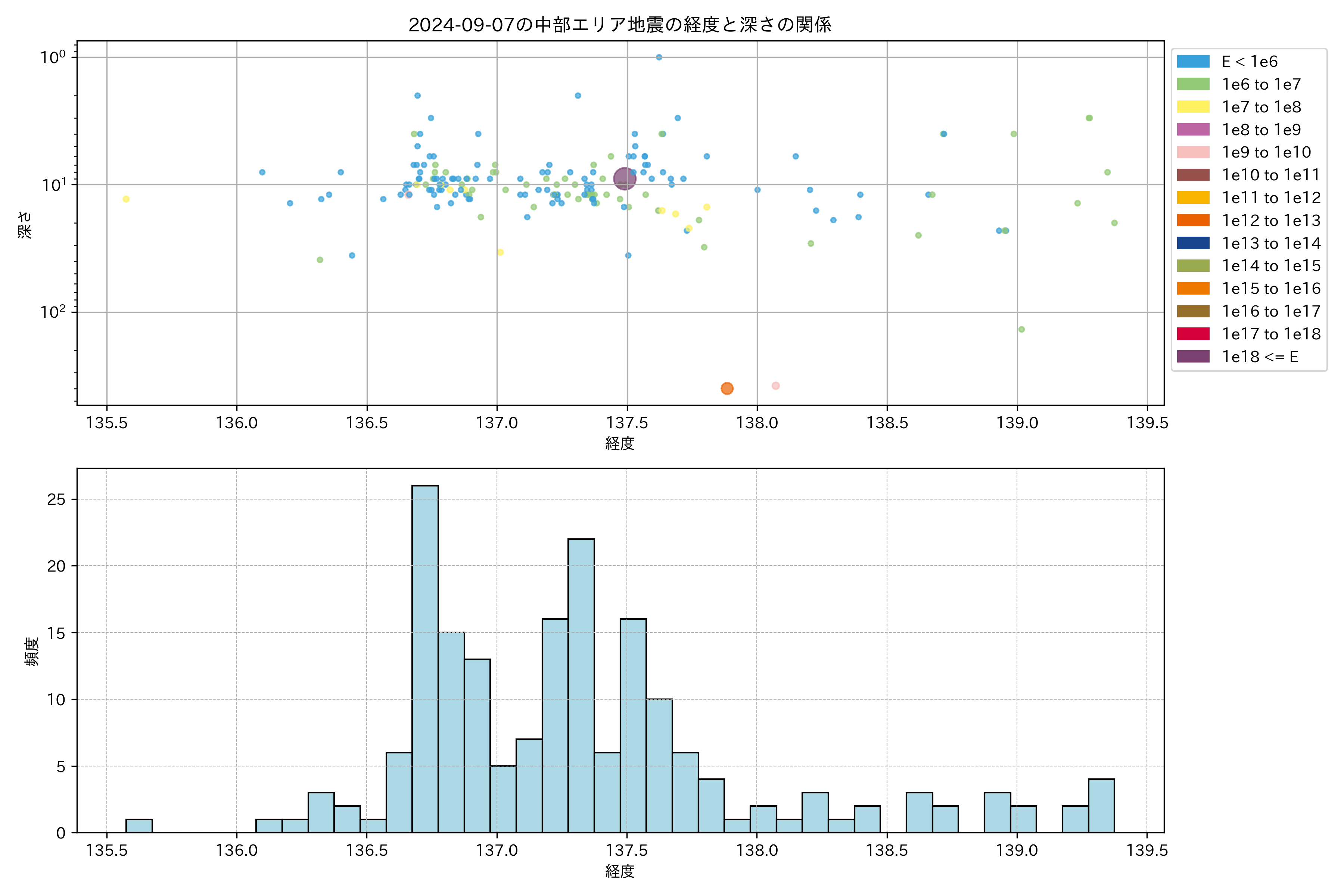Click the histogram bar with height 22
The width and height of the screenshot is (1344, 896).
581,686
